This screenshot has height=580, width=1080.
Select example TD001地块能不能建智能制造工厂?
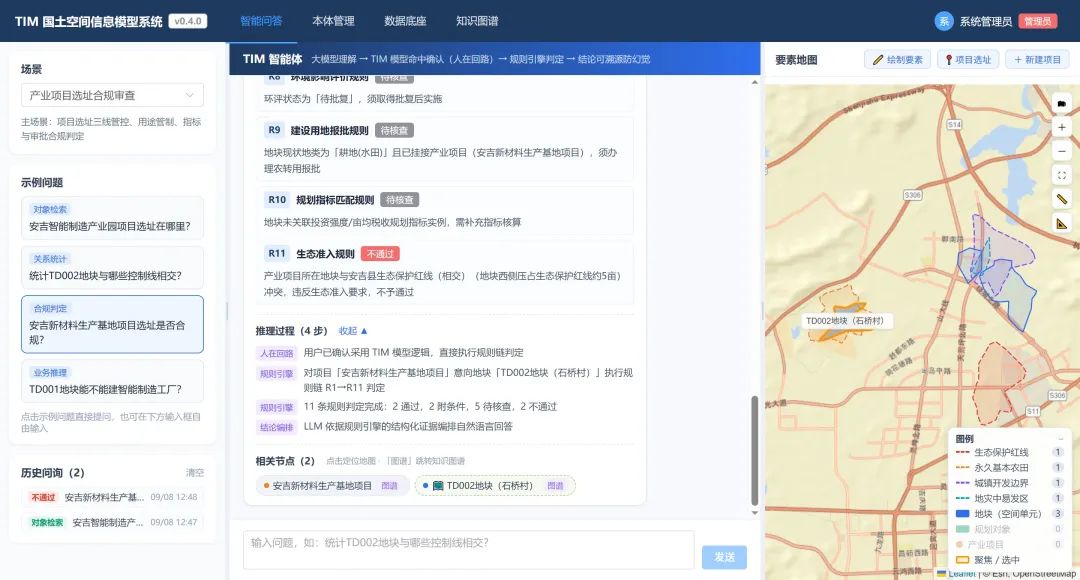pyautogui.click(x=112, y=381)
